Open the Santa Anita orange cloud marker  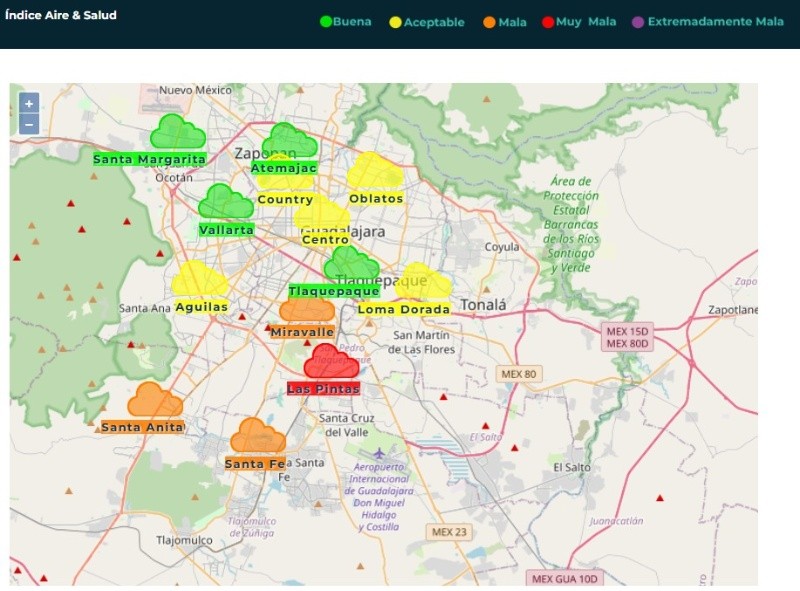154,400
